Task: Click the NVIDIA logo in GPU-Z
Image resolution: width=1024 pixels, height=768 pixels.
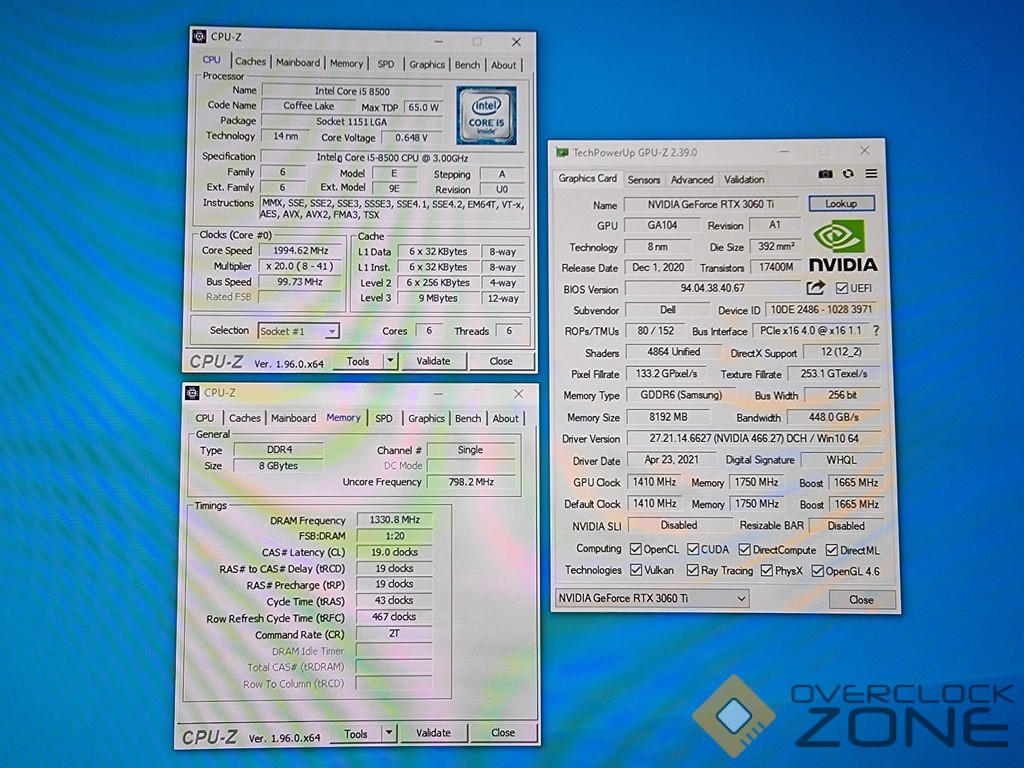Action: 843,246
